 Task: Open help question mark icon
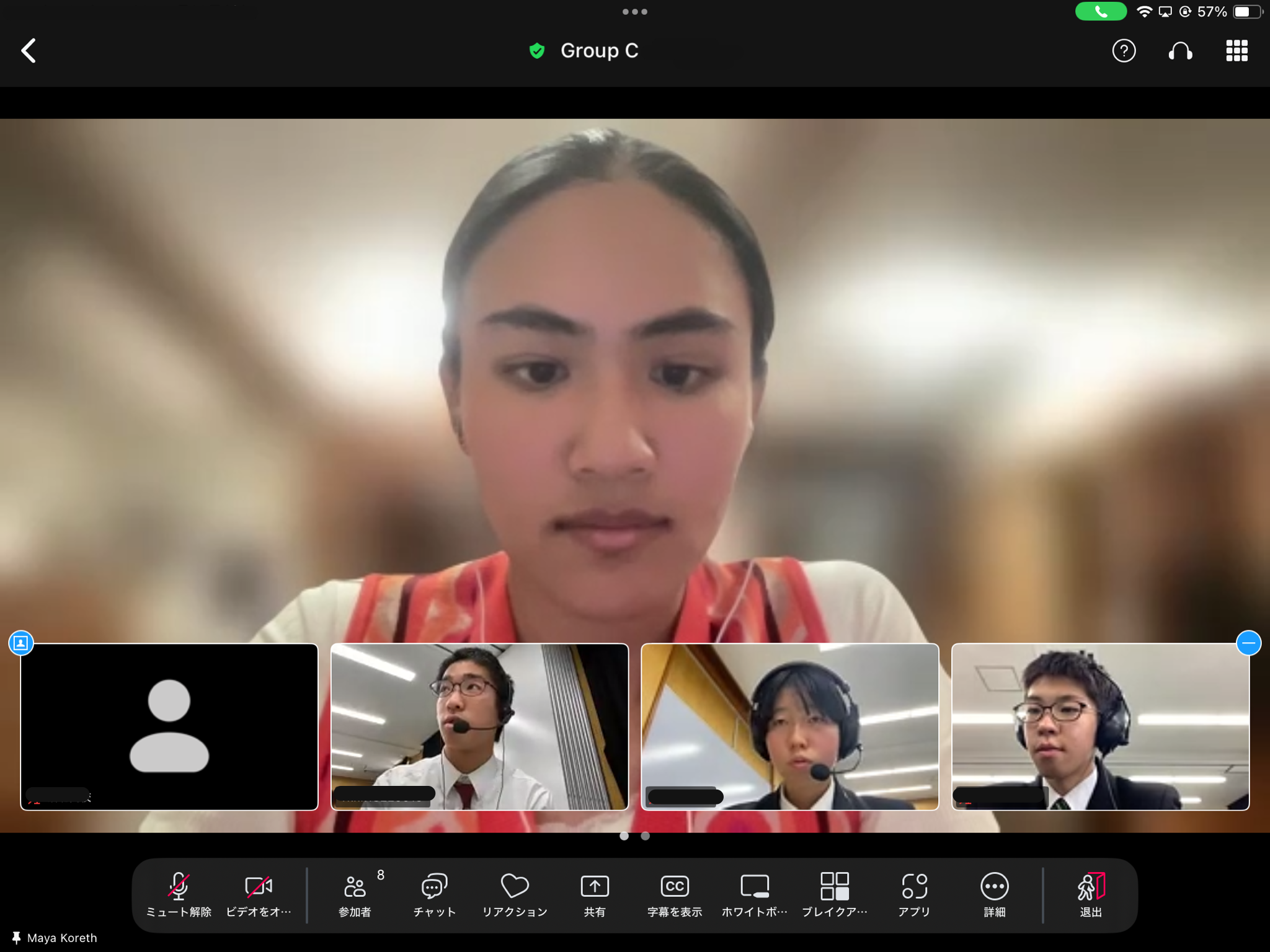tap(1124, 51)
